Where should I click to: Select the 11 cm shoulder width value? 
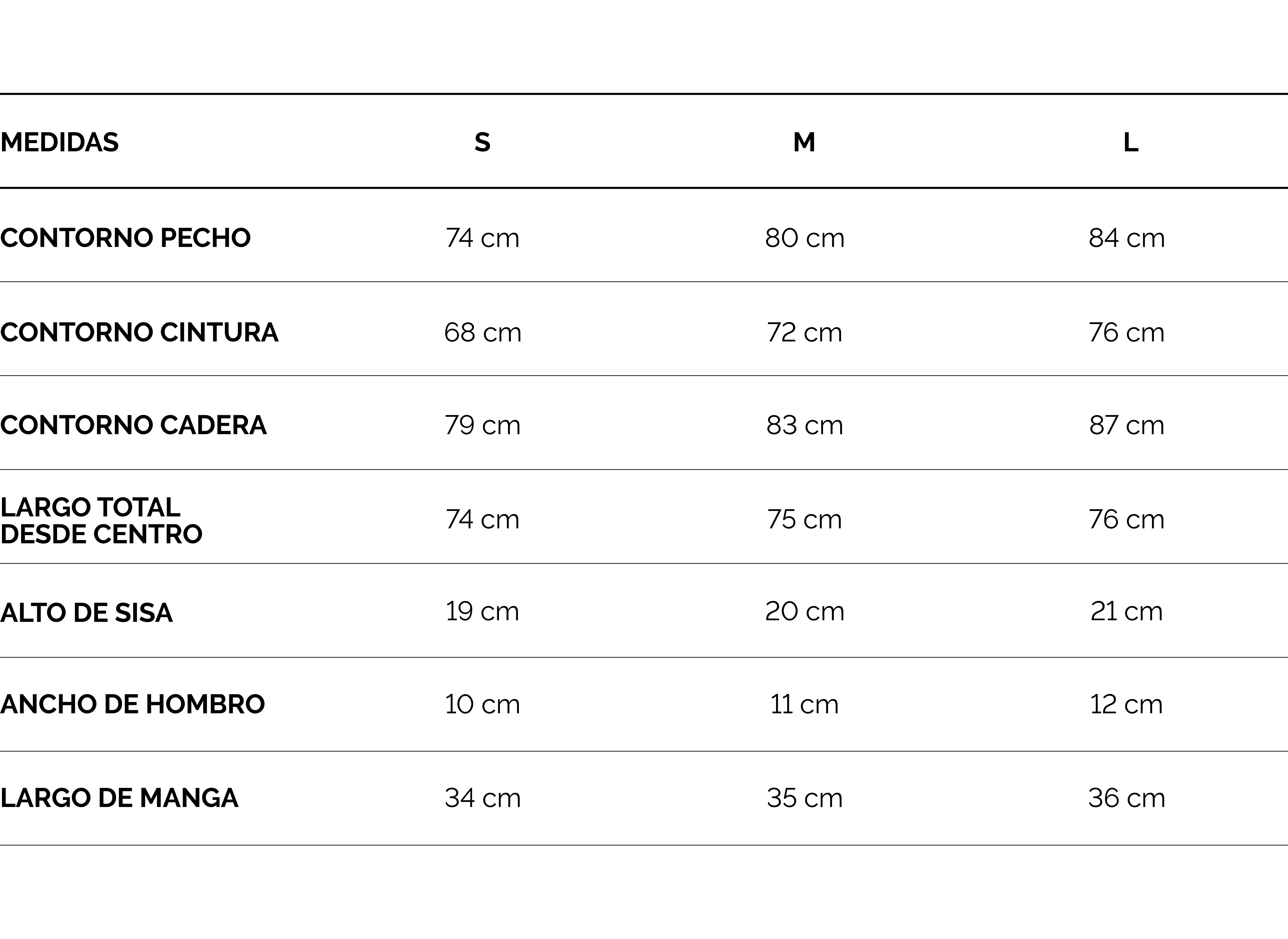pos(804,704)
